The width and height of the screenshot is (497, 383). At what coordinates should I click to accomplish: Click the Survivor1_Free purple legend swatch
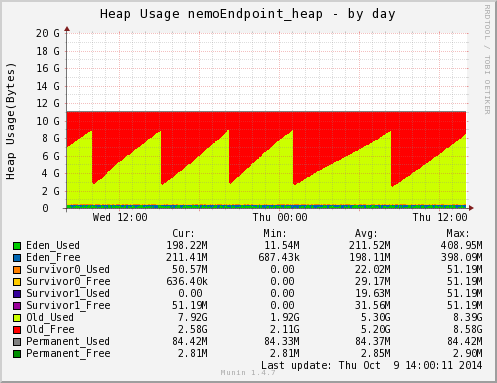click(17, 306)
